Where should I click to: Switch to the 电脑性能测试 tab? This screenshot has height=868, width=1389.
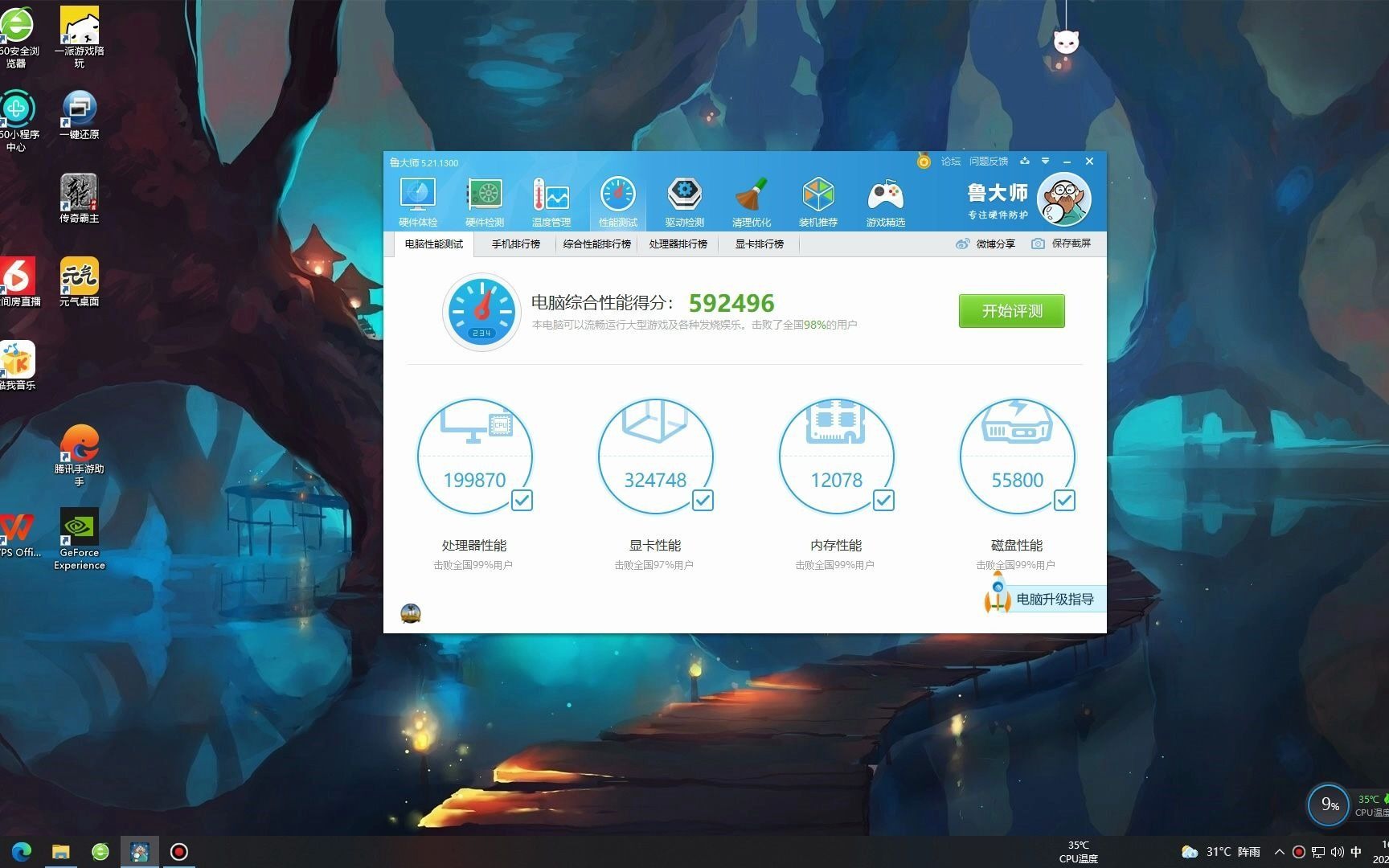[x=434, y=244]
